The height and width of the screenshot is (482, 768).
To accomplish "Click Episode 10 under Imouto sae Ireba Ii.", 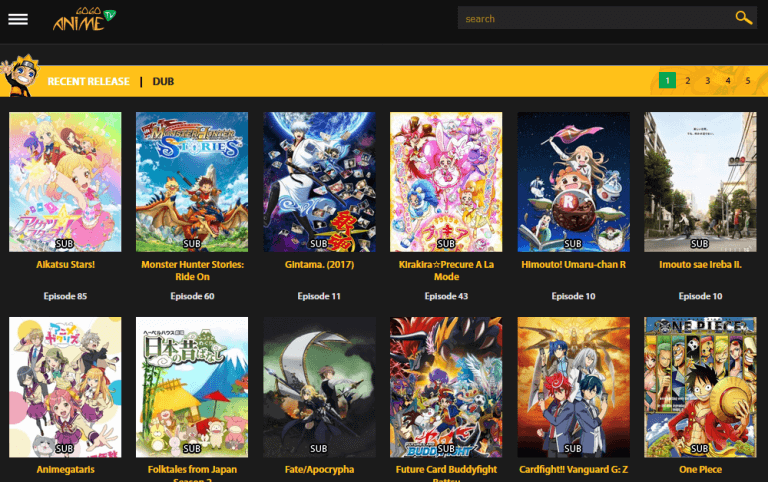I will point(700,296).
